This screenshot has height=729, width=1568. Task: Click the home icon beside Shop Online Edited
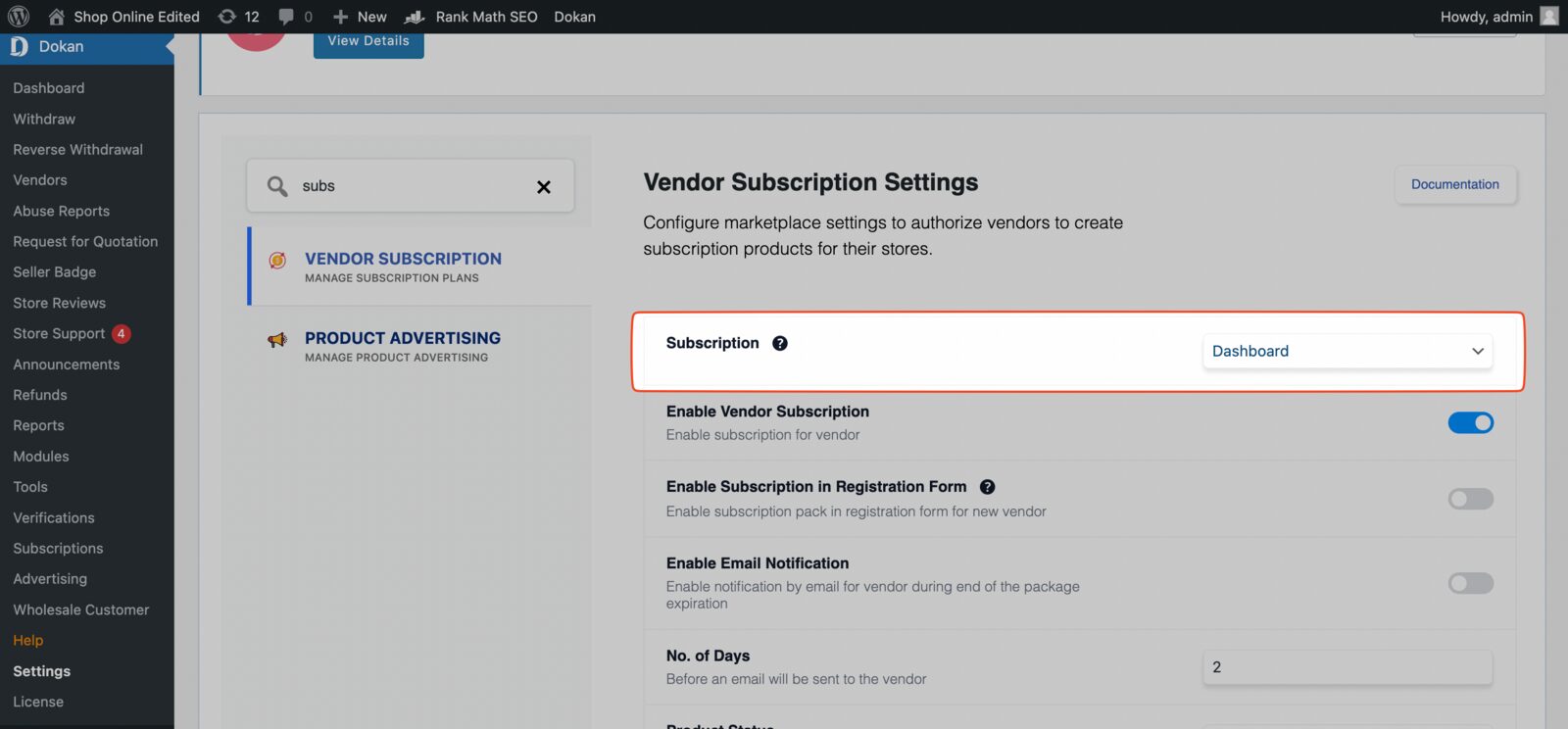pos(56,17)
